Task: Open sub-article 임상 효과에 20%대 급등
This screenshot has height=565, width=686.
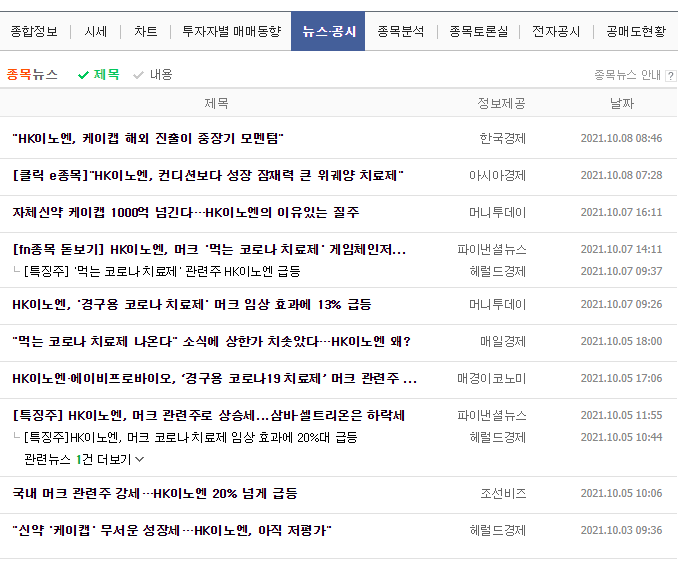Action: 191,437
